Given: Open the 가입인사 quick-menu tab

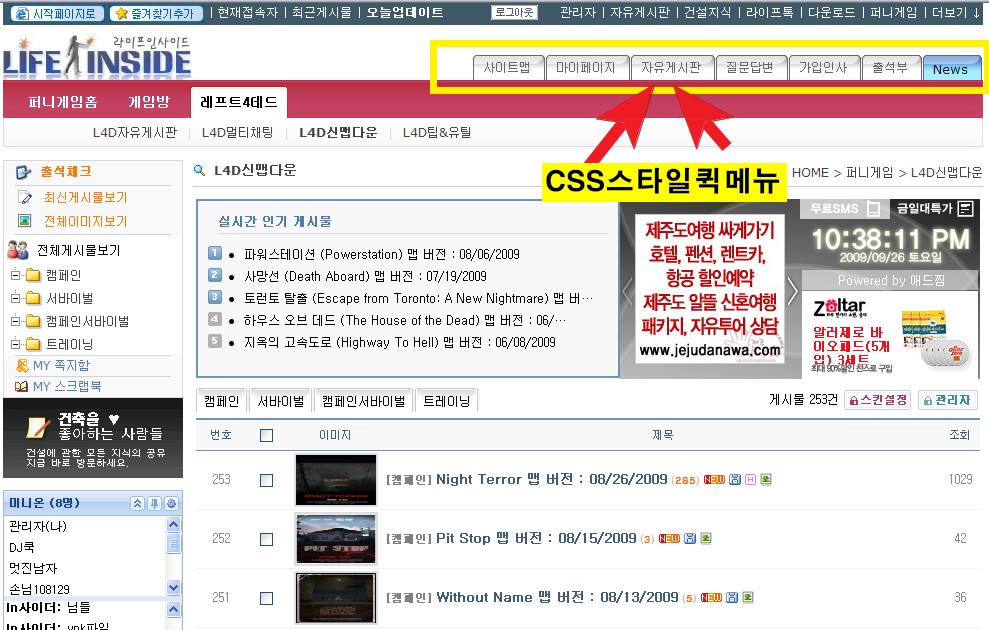Looking at the screenshot, I should point(824,67).
